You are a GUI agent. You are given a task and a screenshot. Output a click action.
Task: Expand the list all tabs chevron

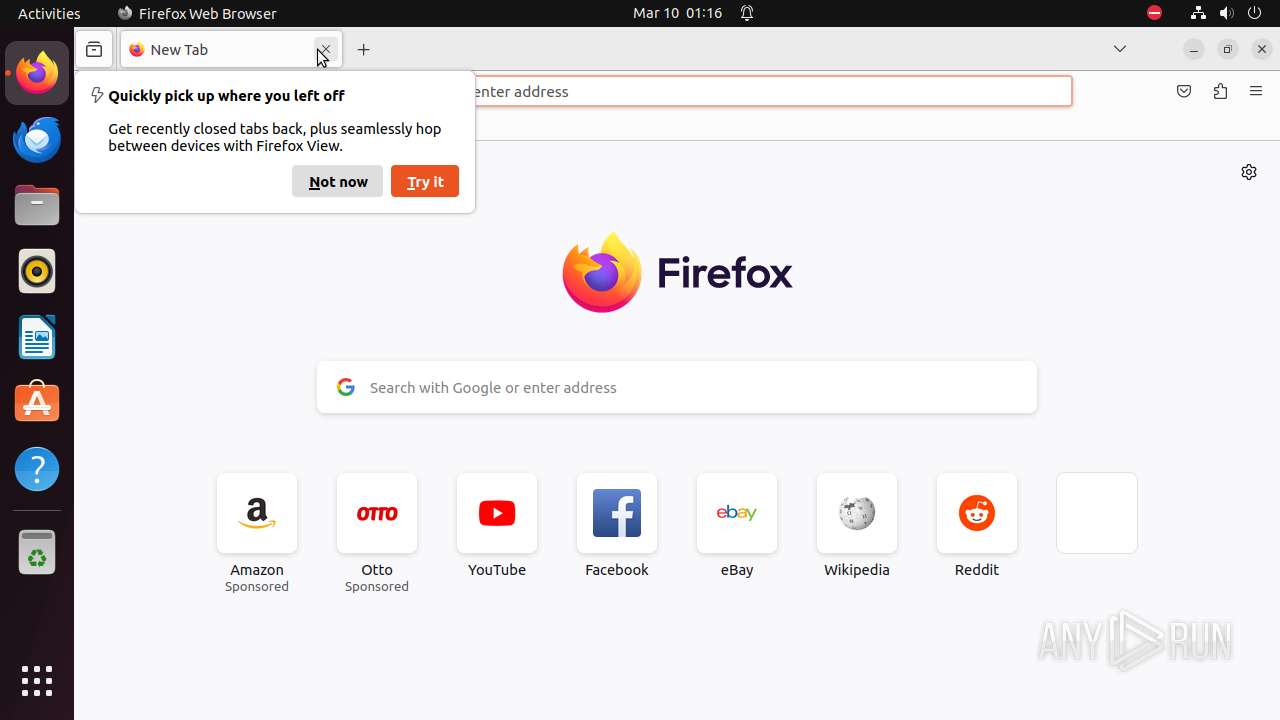[1120, 49]
